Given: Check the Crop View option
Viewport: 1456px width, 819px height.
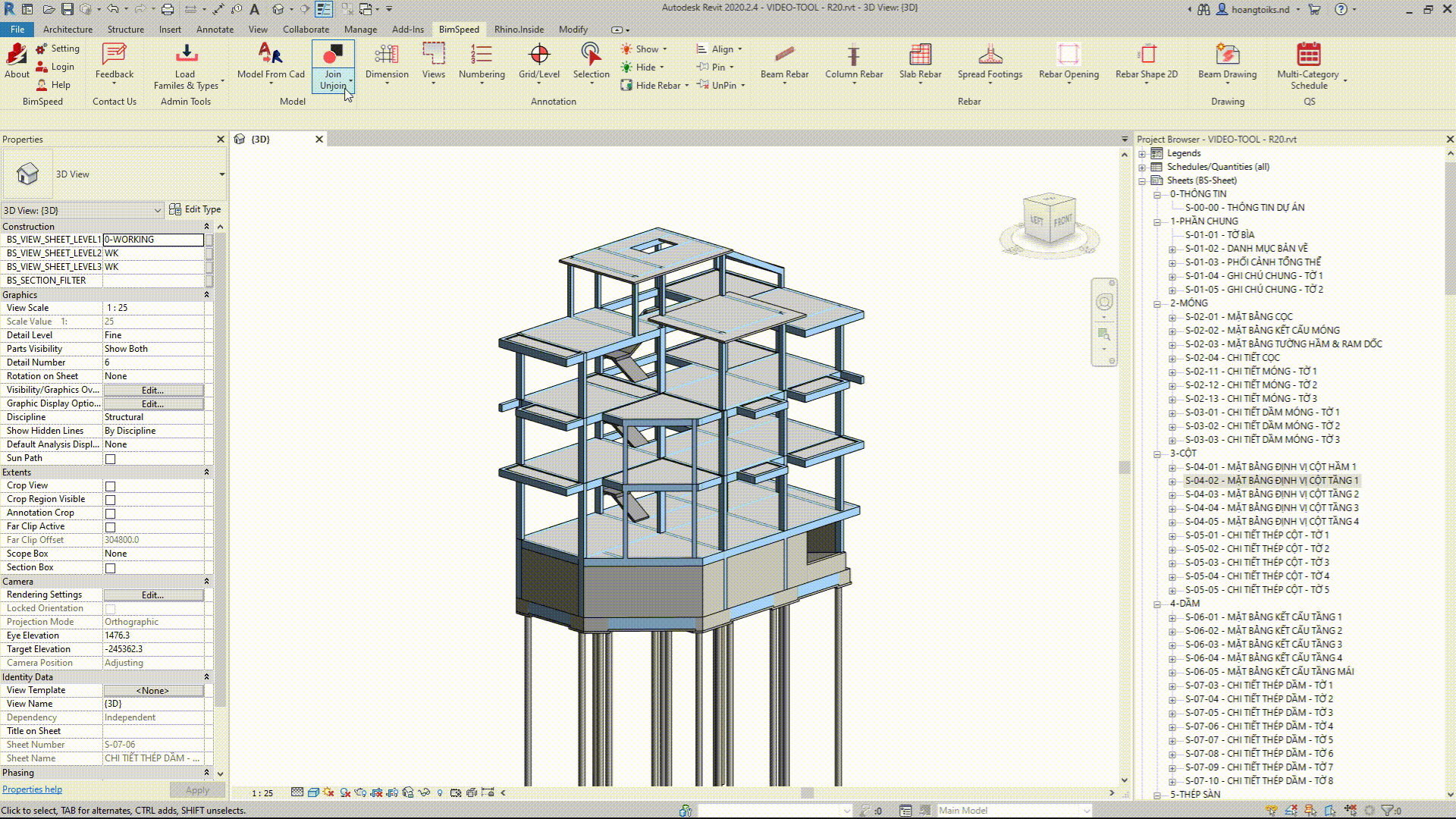Looking at the screenshot, I should pos(110,485).
